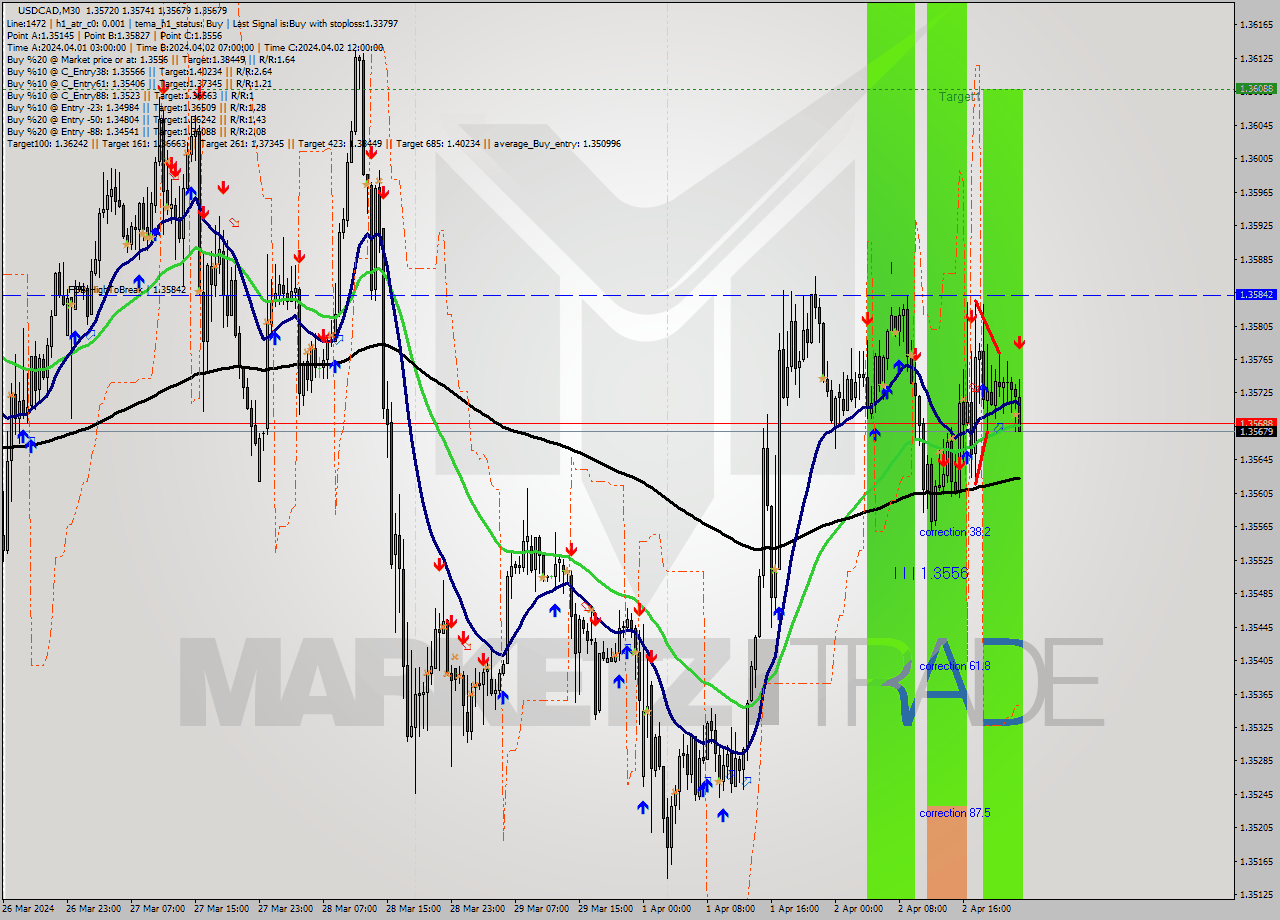1280x920 pixels.
Task: Click the green 1.36088 price tag
Action: [x=1256, y=89]
